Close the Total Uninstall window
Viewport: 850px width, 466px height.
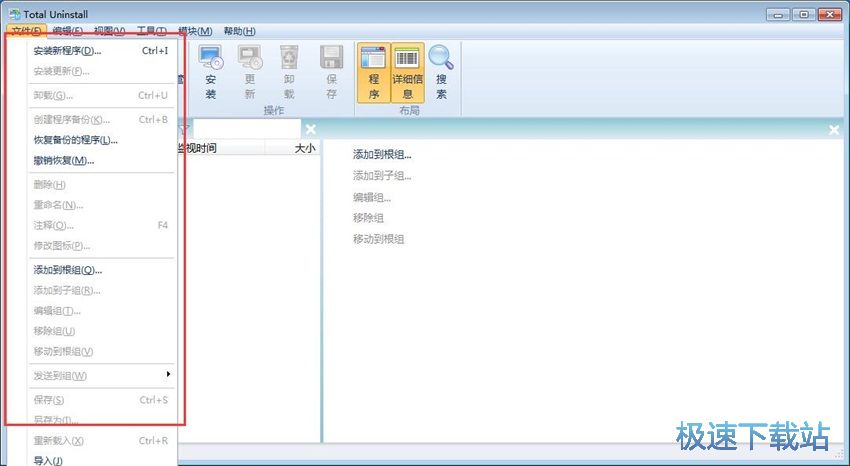[x=830, y=15]
